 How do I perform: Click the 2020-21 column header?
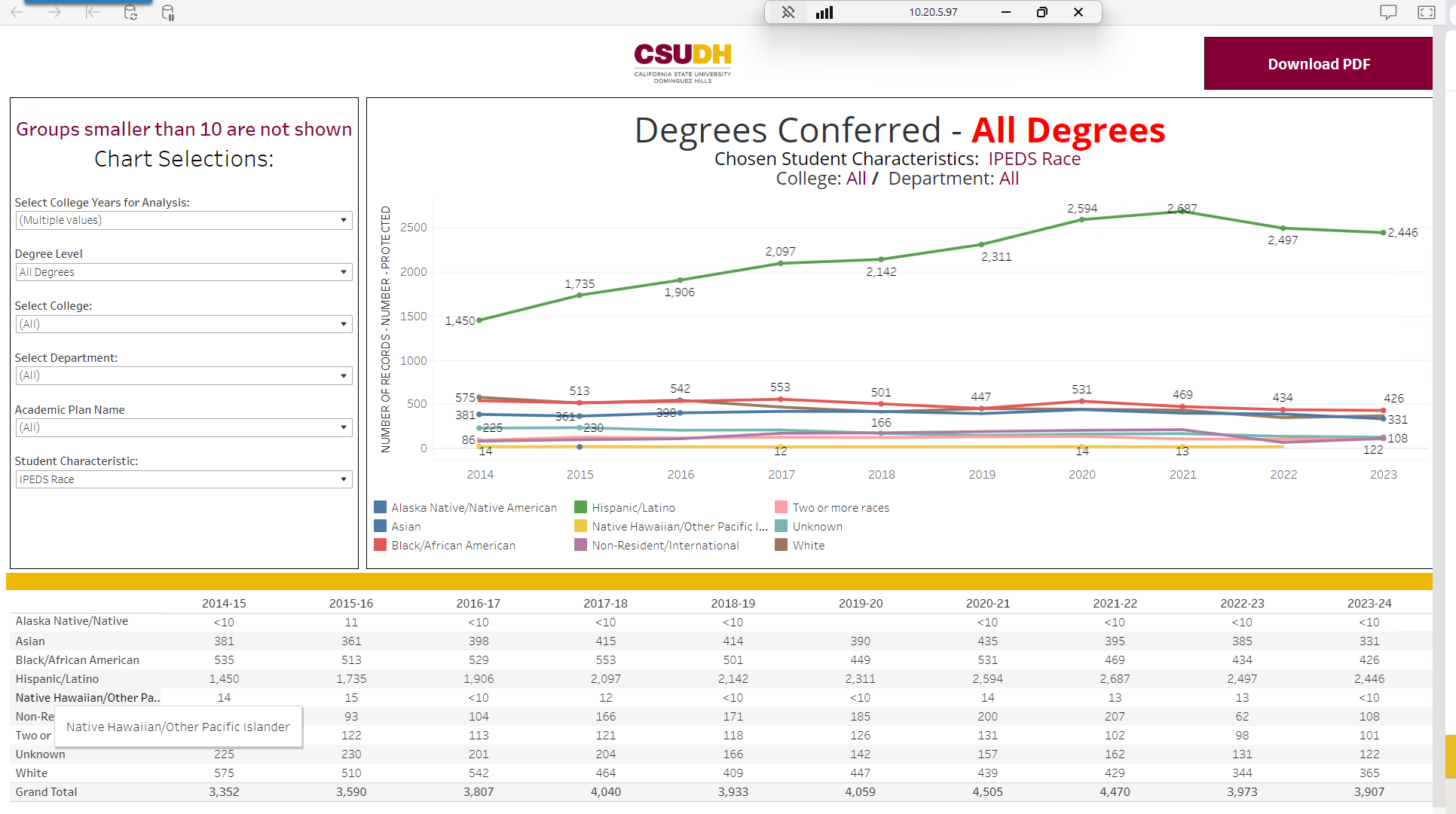click(x=988, y=603)
